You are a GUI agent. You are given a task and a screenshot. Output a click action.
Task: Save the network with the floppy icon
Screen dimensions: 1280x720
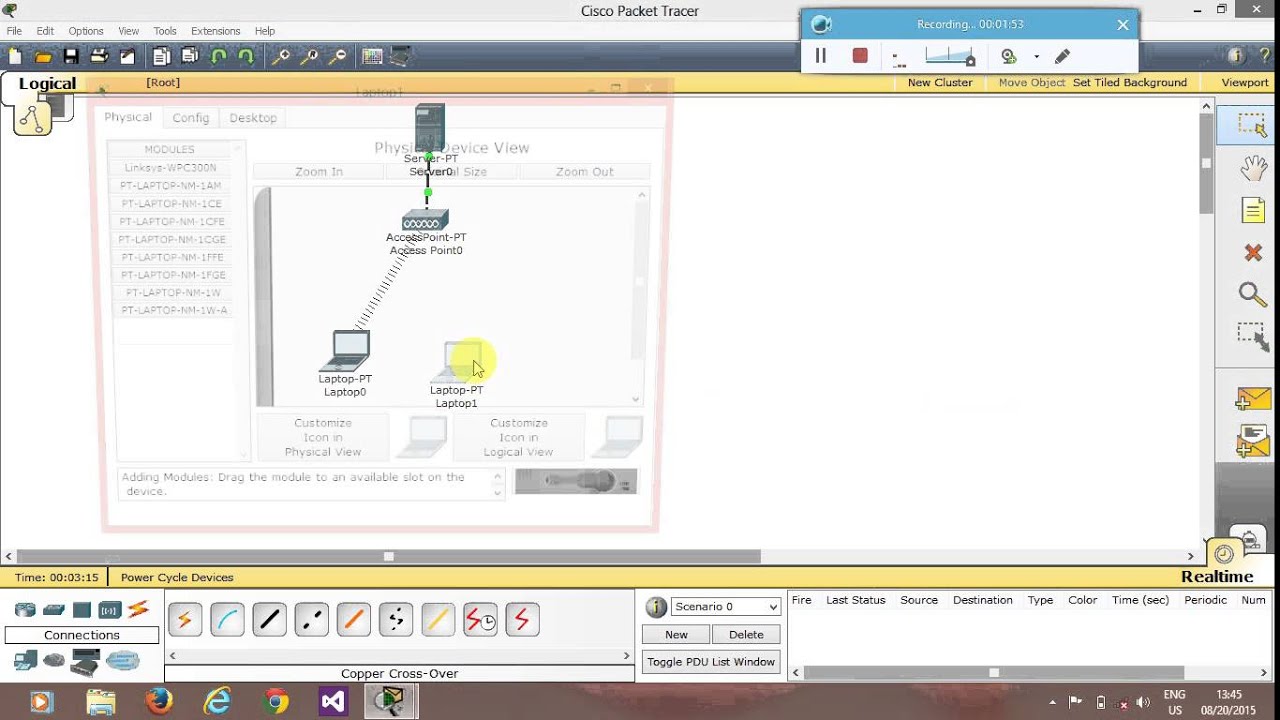[71, 56]
